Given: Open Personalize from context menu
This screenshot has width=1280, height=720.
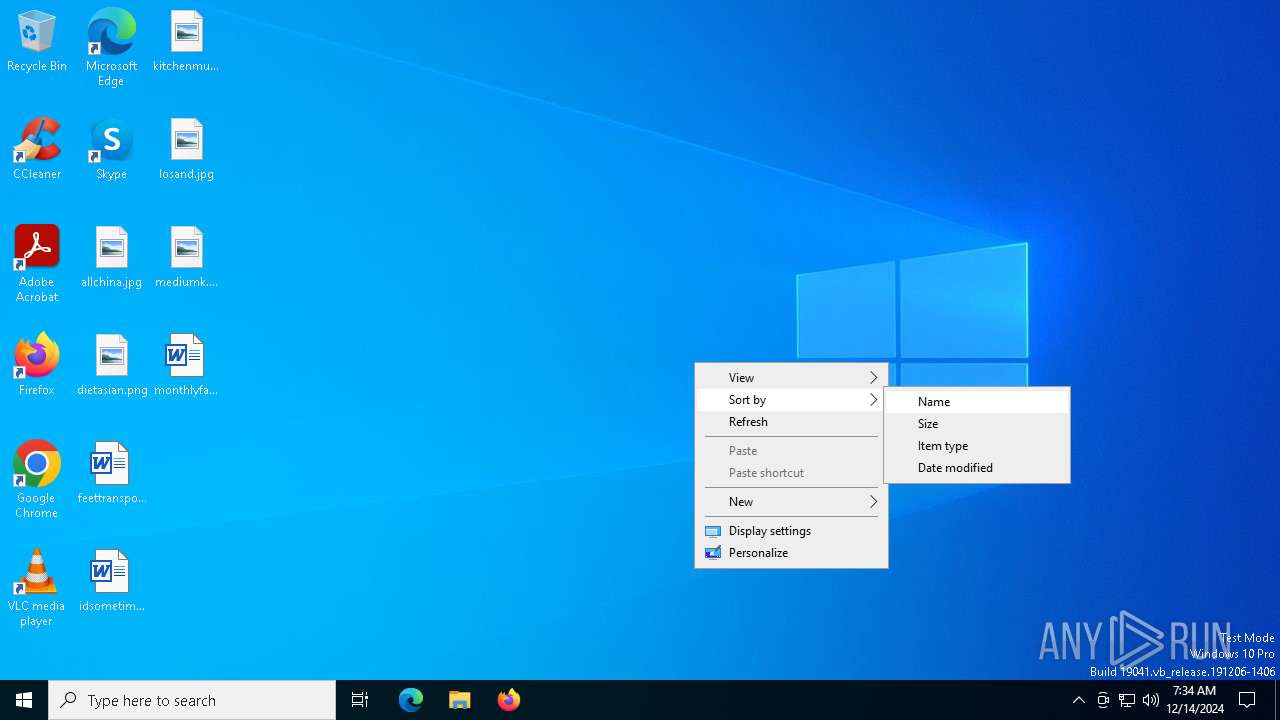Looking at the screenshot, I should [791, 552].
